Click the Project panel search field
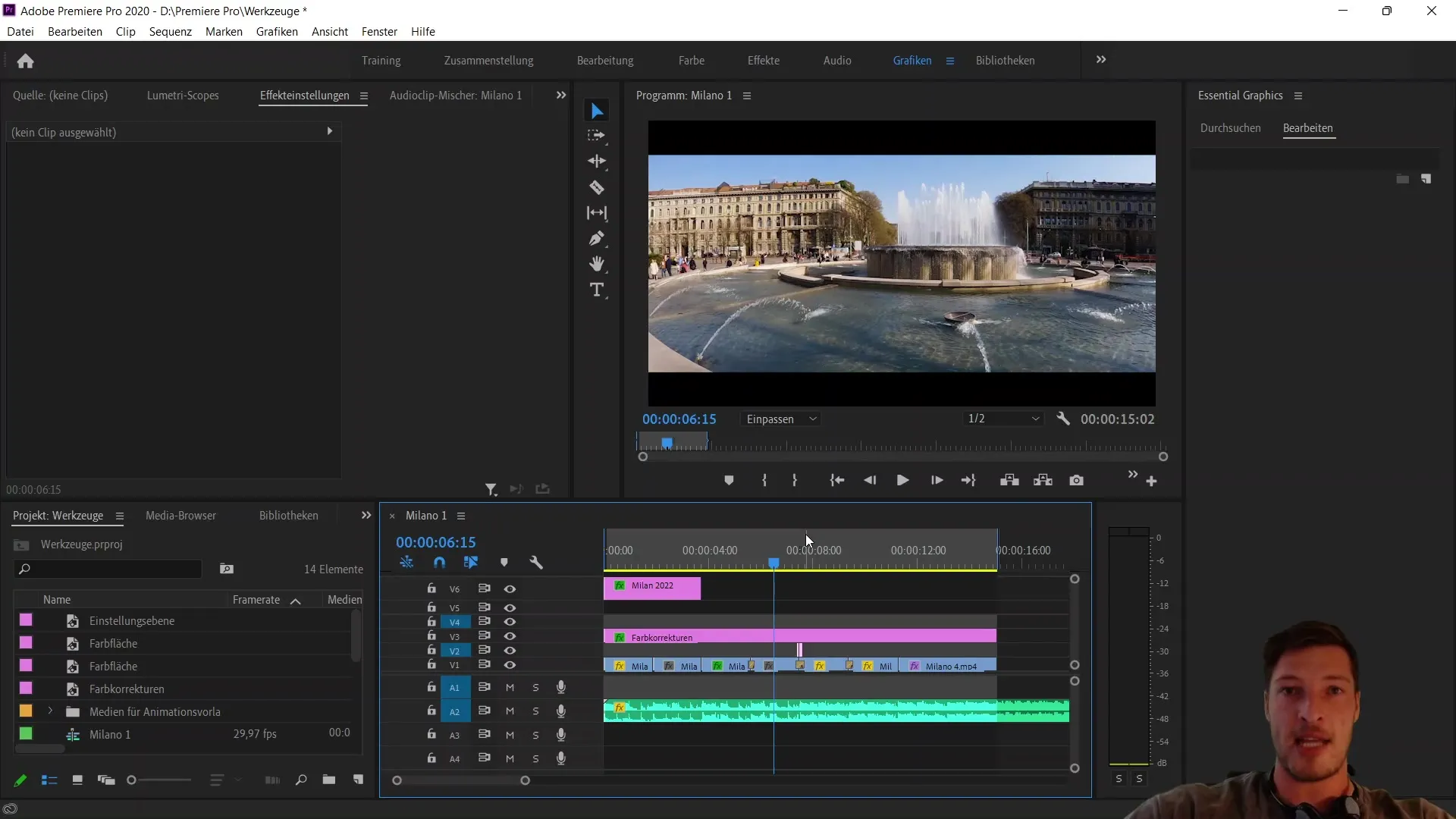The height and width of the screenshot is (819, 1456). tap(108, 570)
